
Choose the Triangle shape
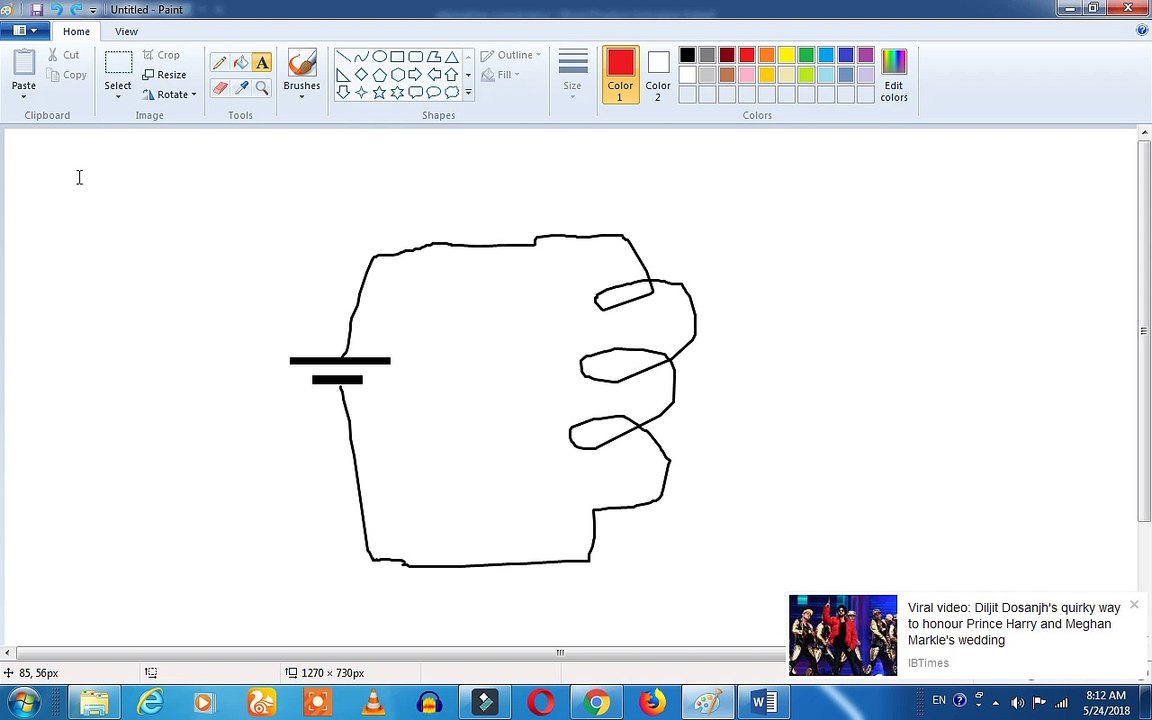tap(451, 57)
